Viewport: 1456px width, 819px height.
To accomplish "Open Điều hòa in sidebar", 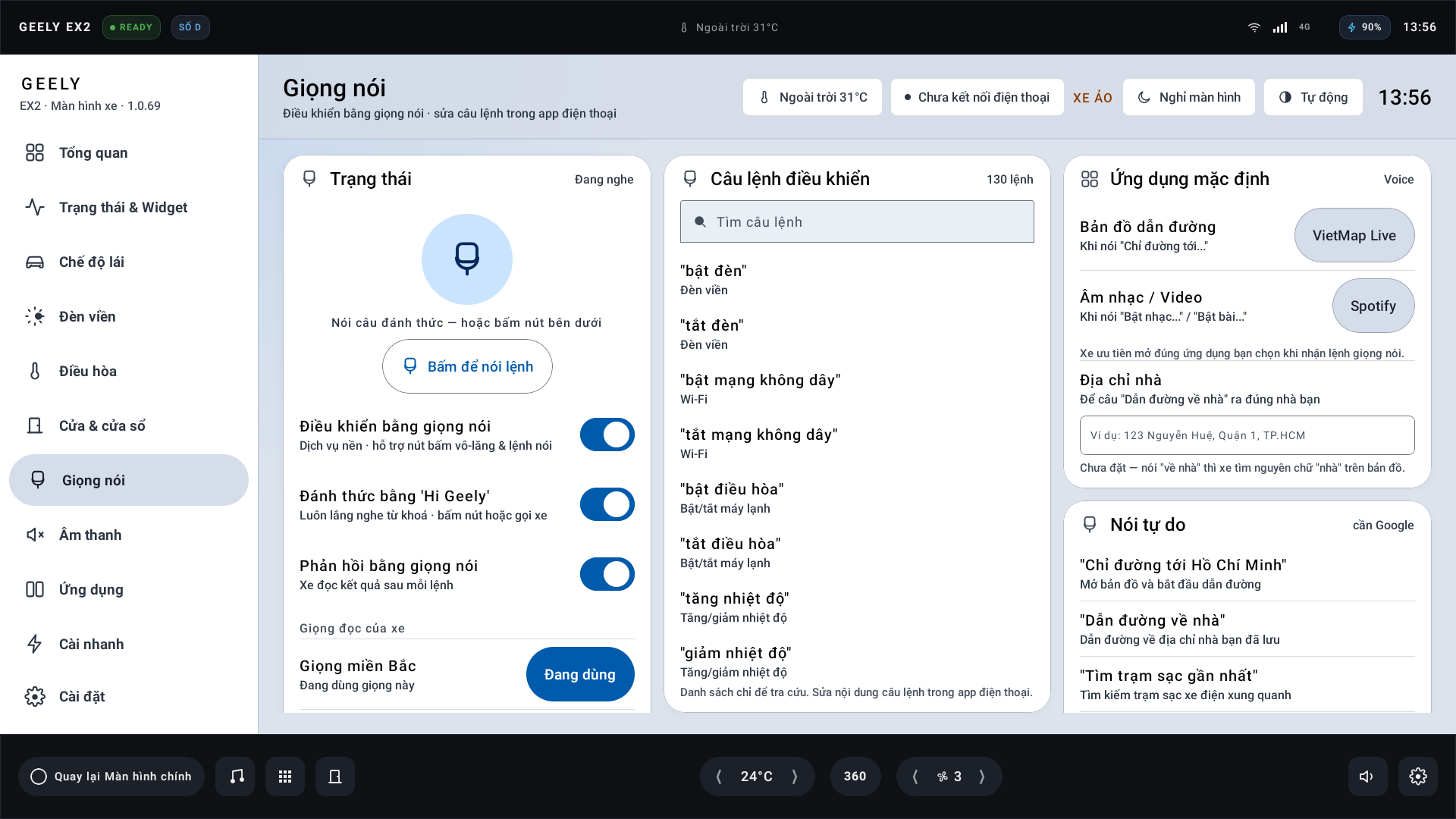I will click(129, 371).
